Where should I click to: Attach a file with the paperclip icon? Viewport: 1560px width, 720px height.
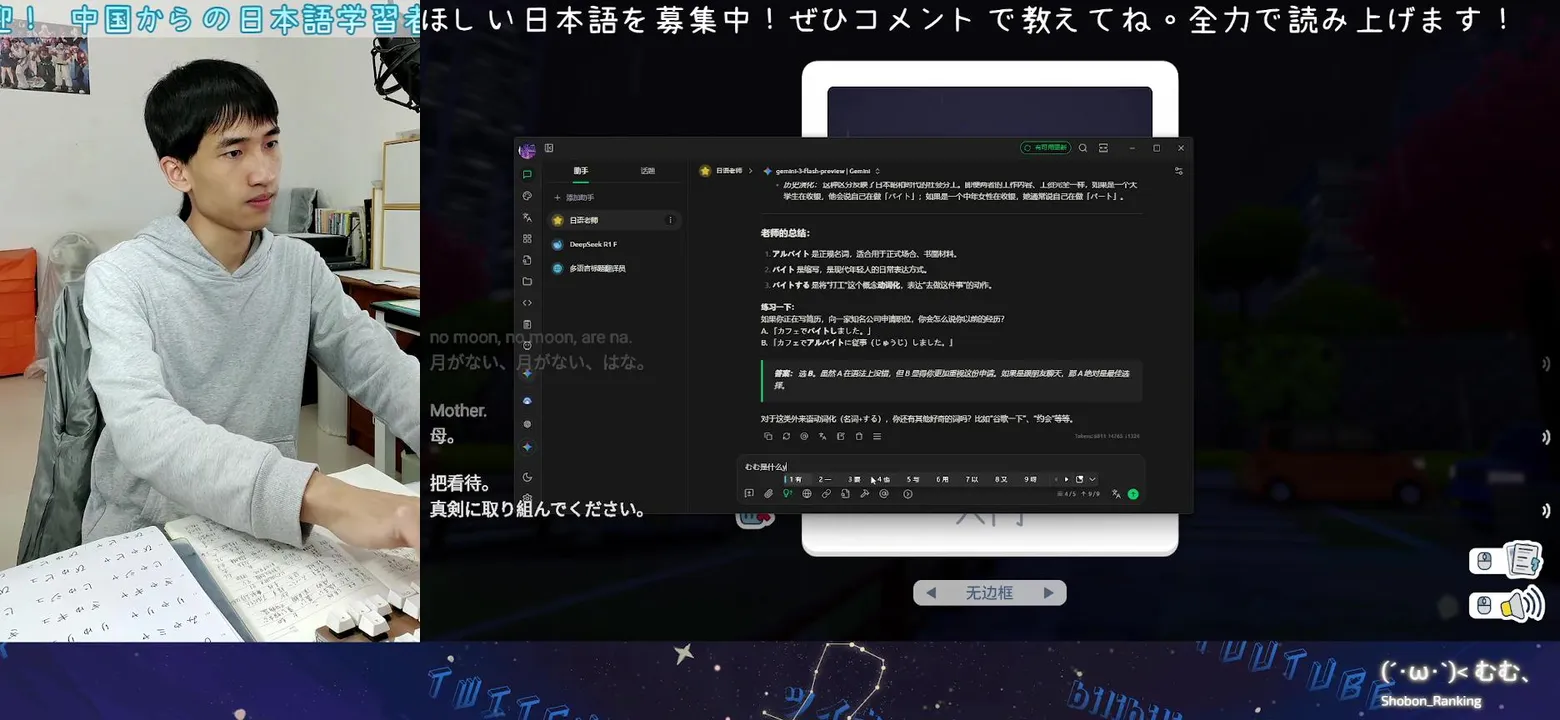point(768,494)
